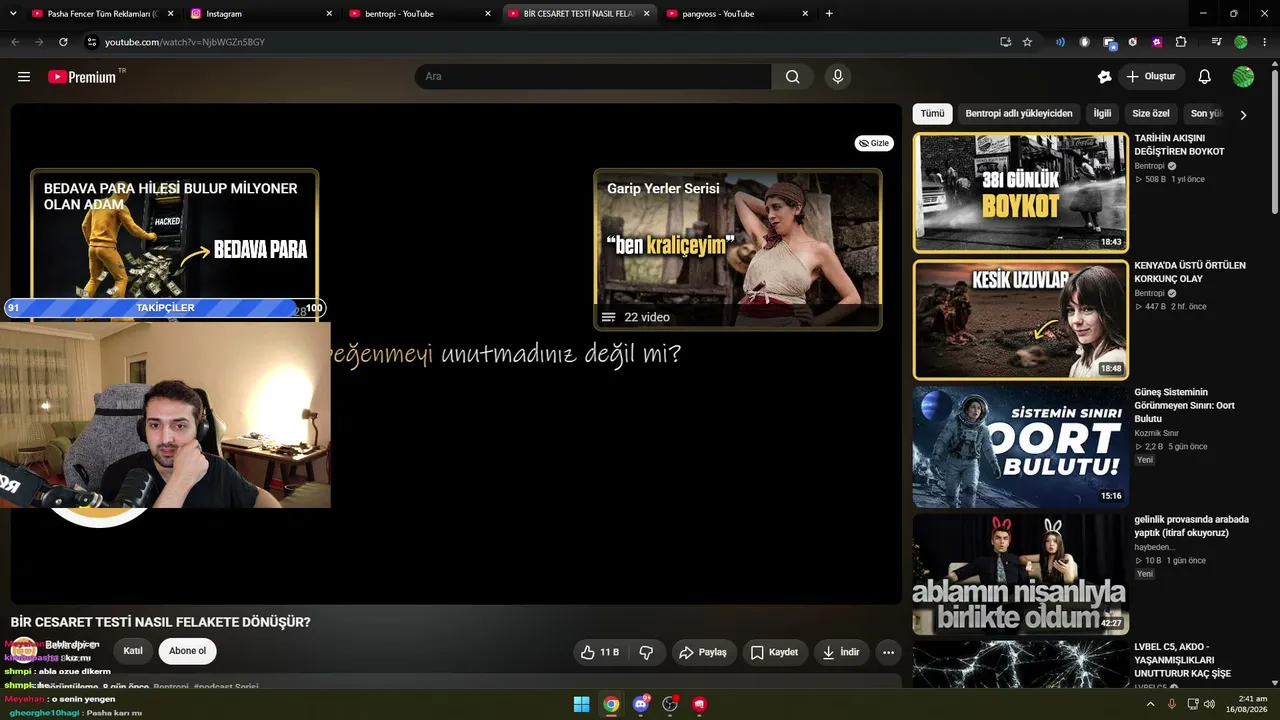Switch to the bentropi YouTube tab
This screenshot has width=1280, height=720.
(x=420, y=14)
